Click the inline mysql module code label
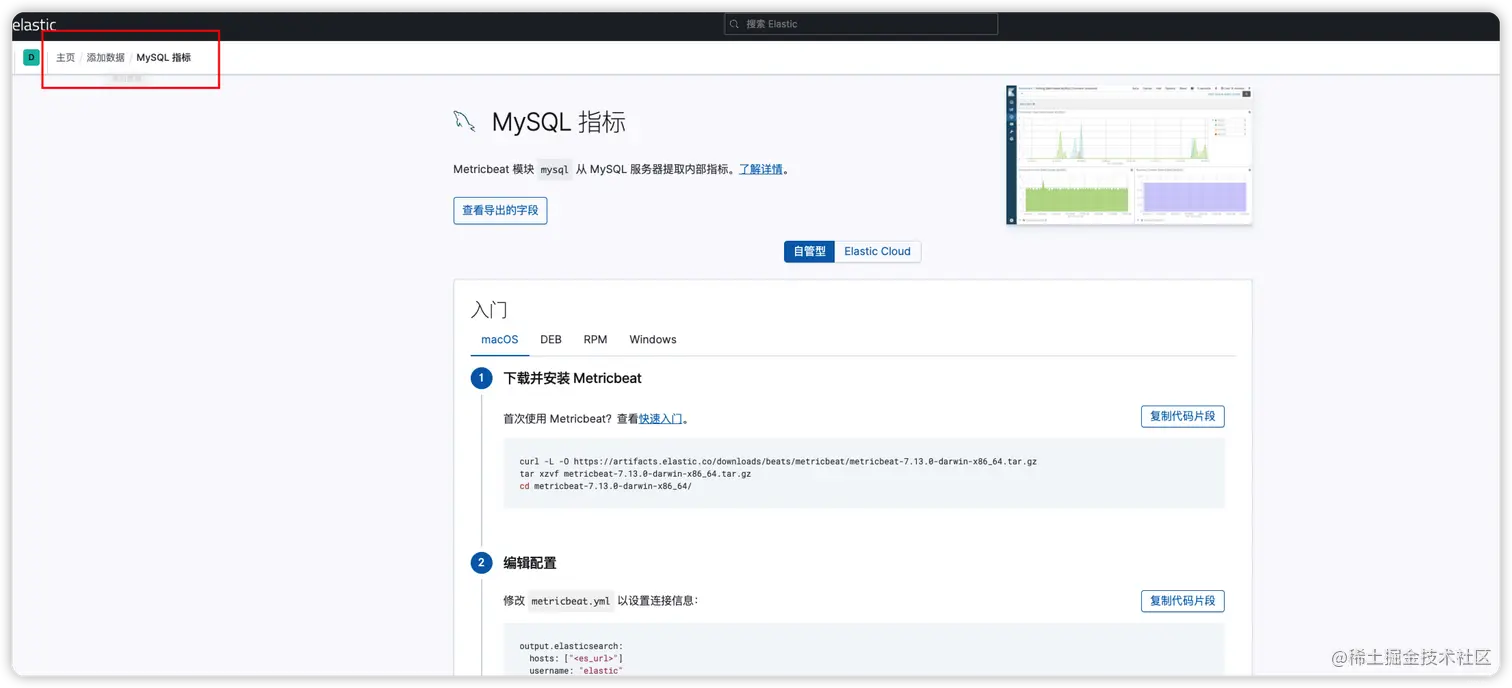 pos(554,170)
